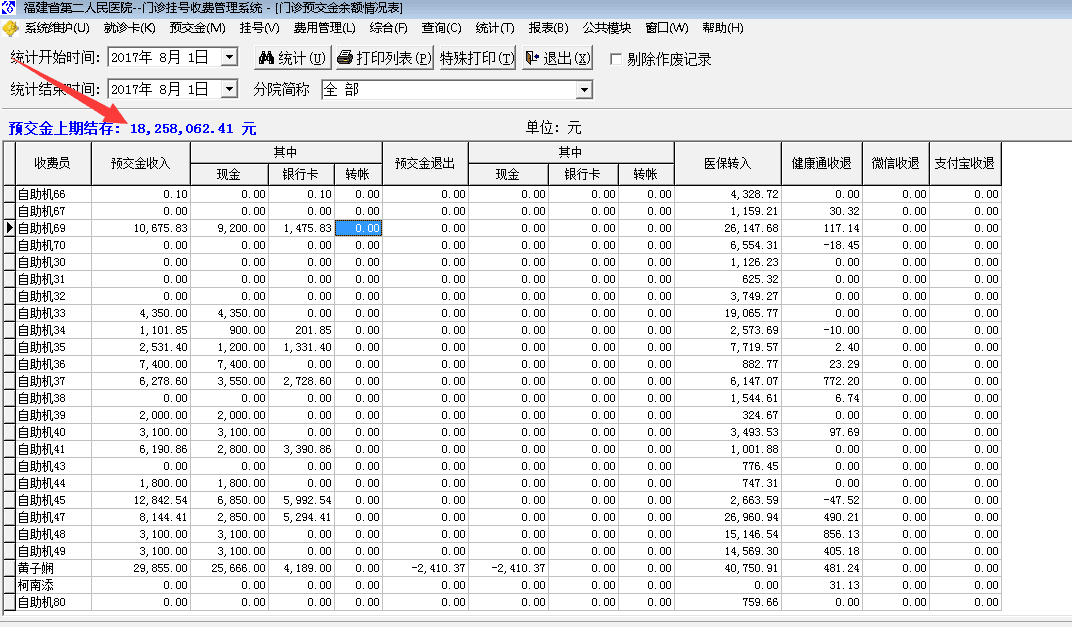The width and height of the screenshot is (1072, 627).
Task: Click the value 5,992.54 in 银行卡 column
Action: pyautogui.click(x=308, y=501)
